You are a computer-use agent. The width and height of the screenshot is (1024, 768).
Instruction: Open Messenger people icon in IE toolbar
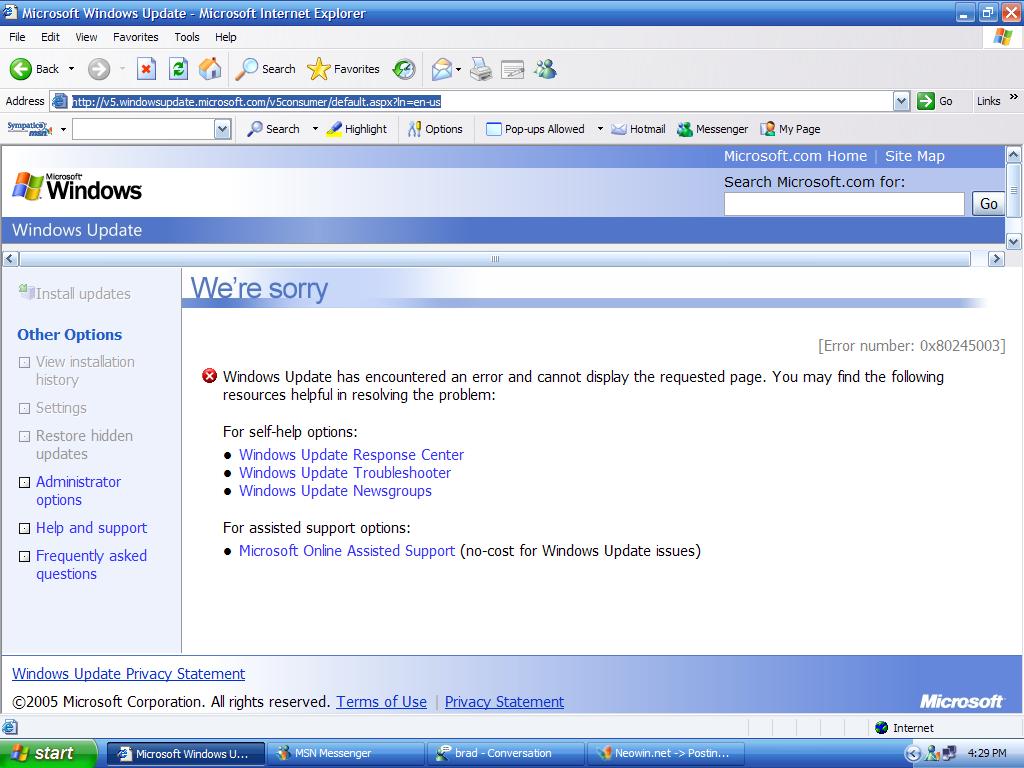(x=545, y=69)
